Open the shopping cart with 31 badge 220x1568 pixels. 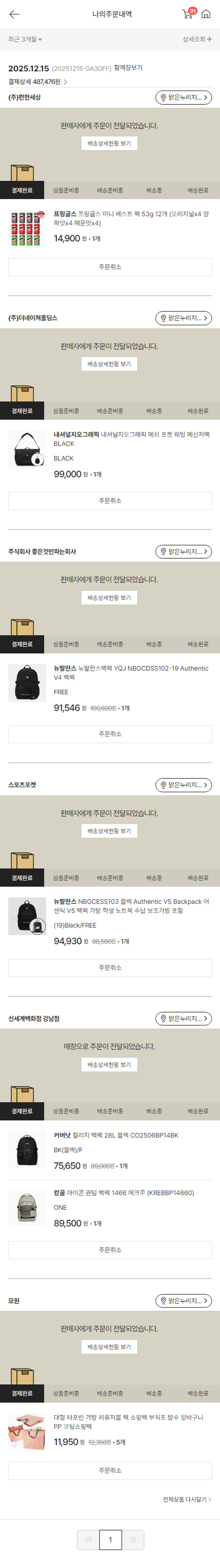click(x=188, y=14)
